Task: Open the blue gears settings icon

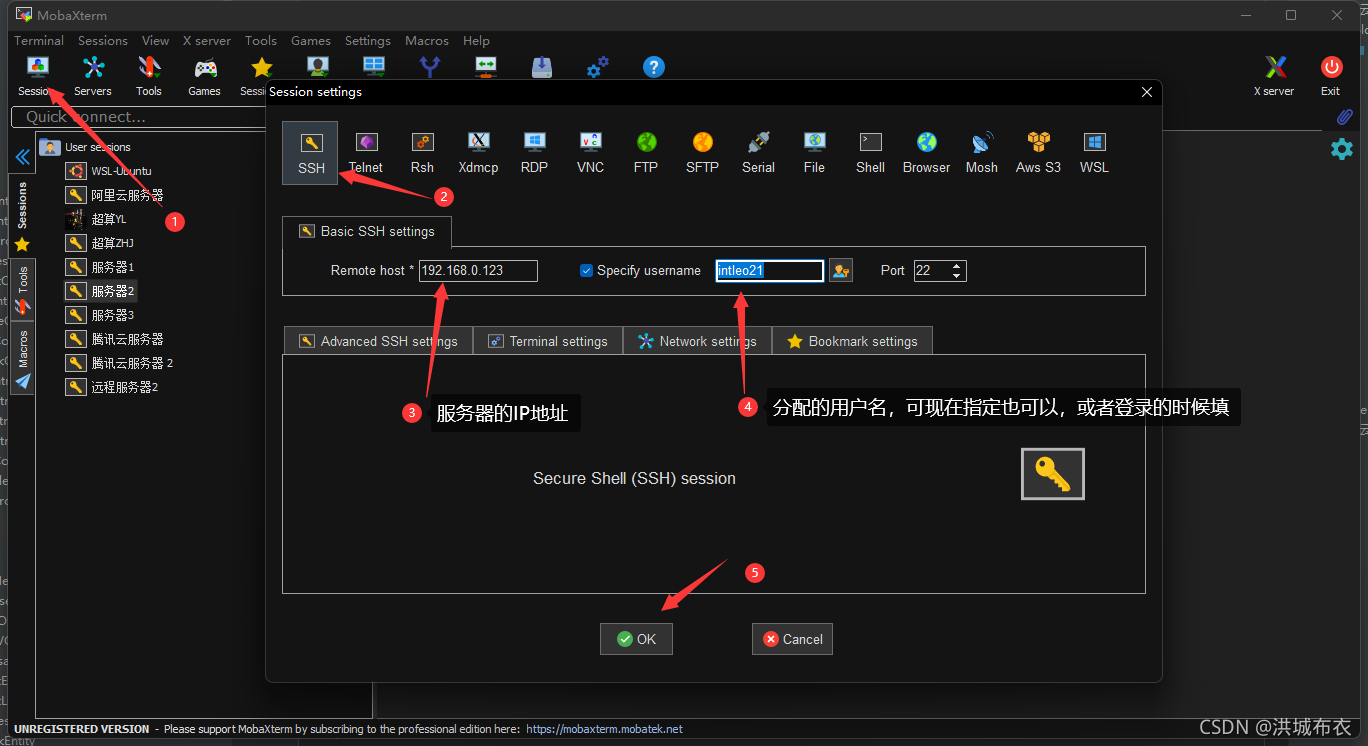Action: (597, 67)
